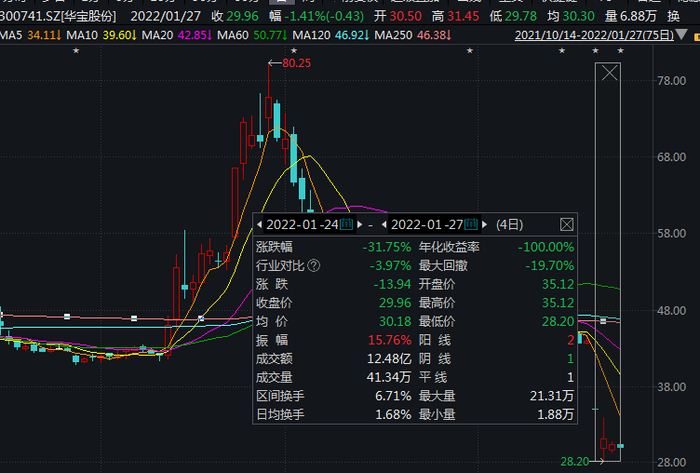Step the start date 2022-01-24 backward

259,224
